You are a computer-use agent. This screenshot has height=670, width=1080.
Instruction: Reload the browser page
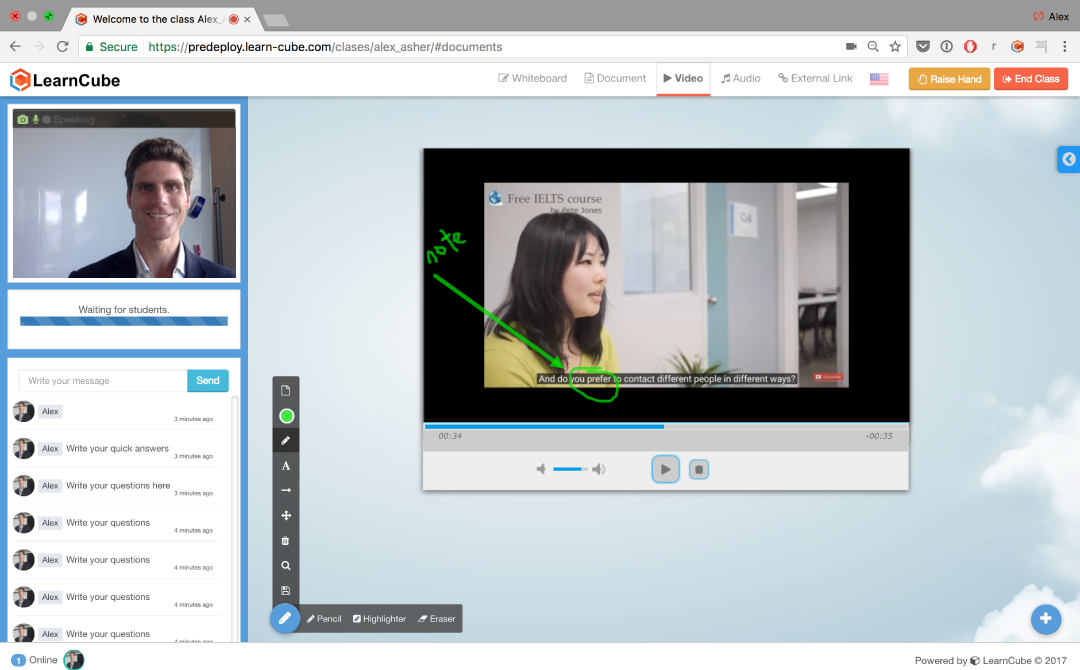63,46
